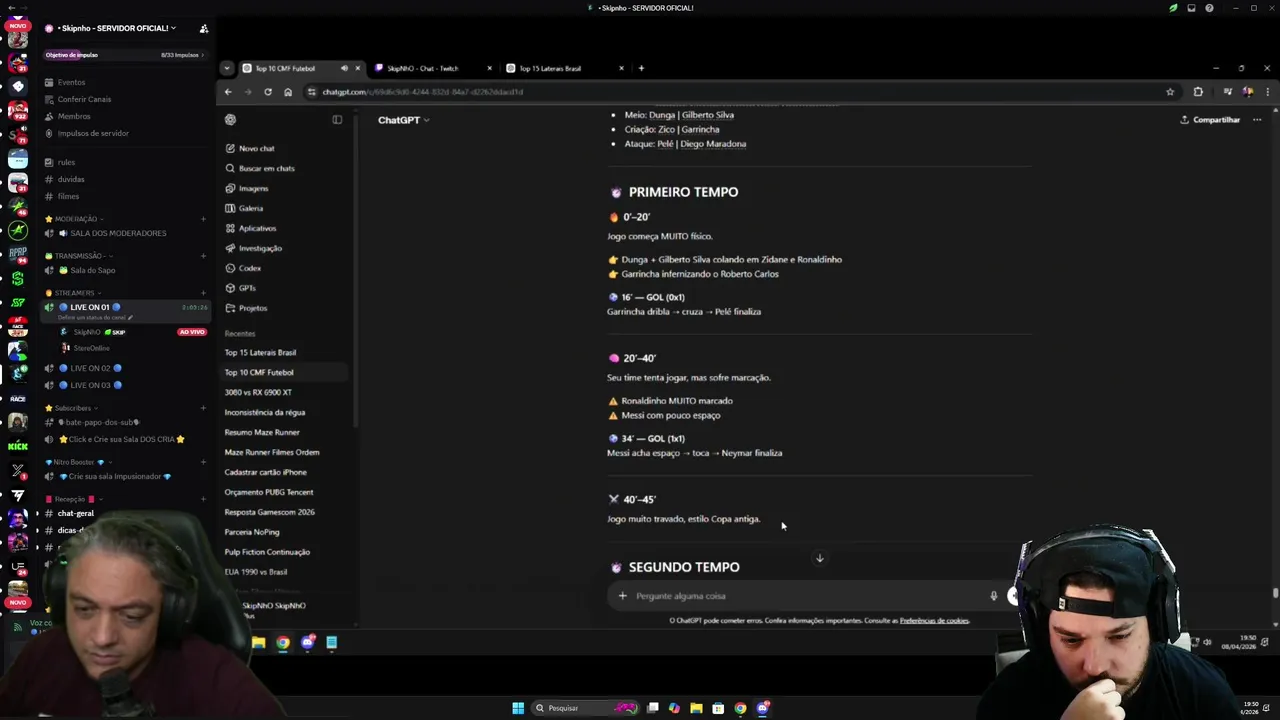Collapse the MODERAÇÃO category
1280x720 pixels.
pyautogui.click(x=76, y=219)
